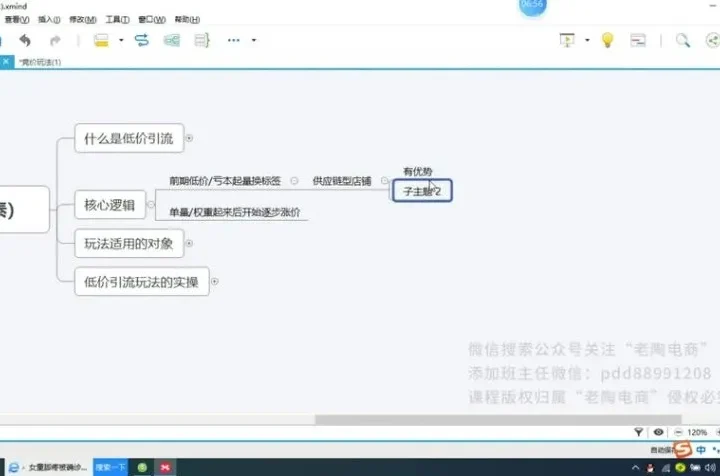
Task: Click the Redo arrow in toolbar
Action: pos(55,41)
